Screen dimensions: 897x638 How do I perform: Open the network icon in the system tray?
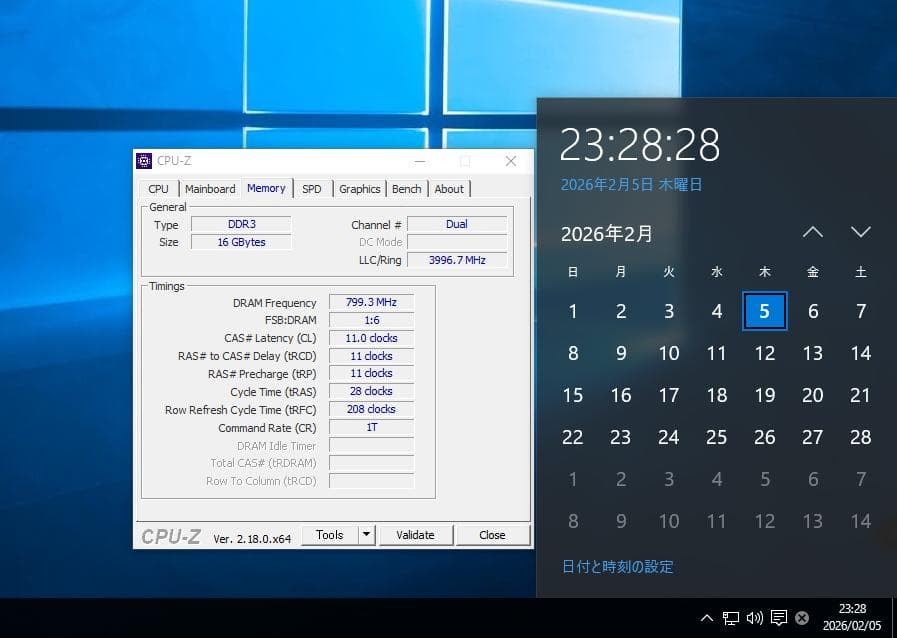[732, 618]
